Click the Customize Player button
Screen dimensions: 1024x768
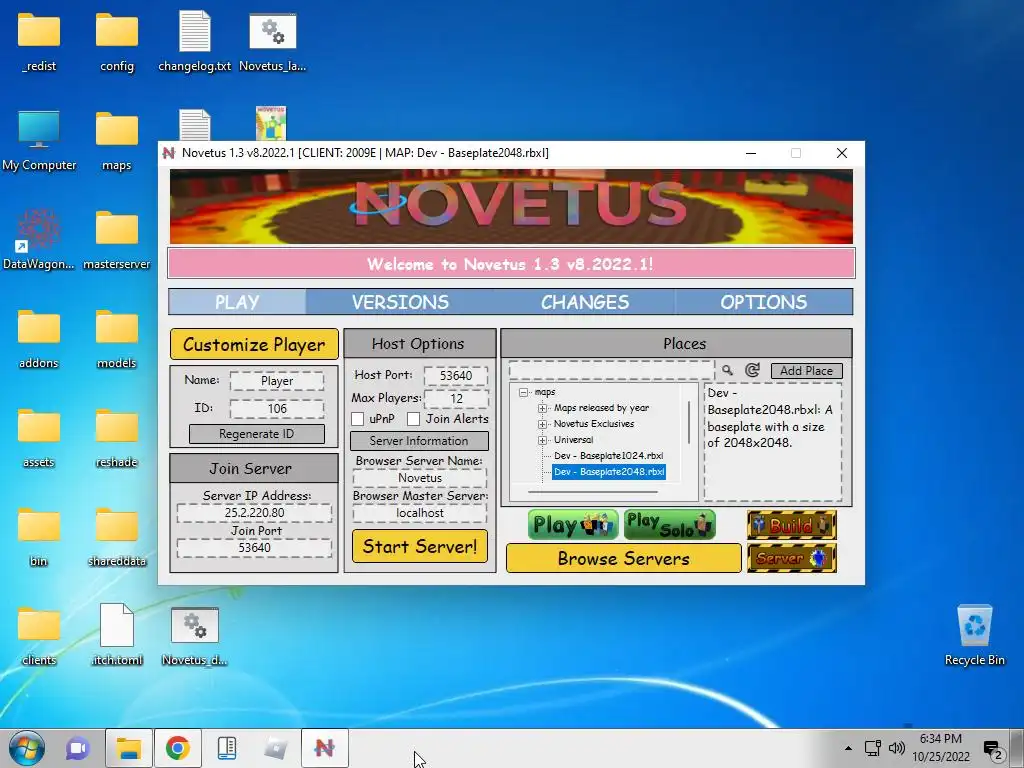click(254, 344)
